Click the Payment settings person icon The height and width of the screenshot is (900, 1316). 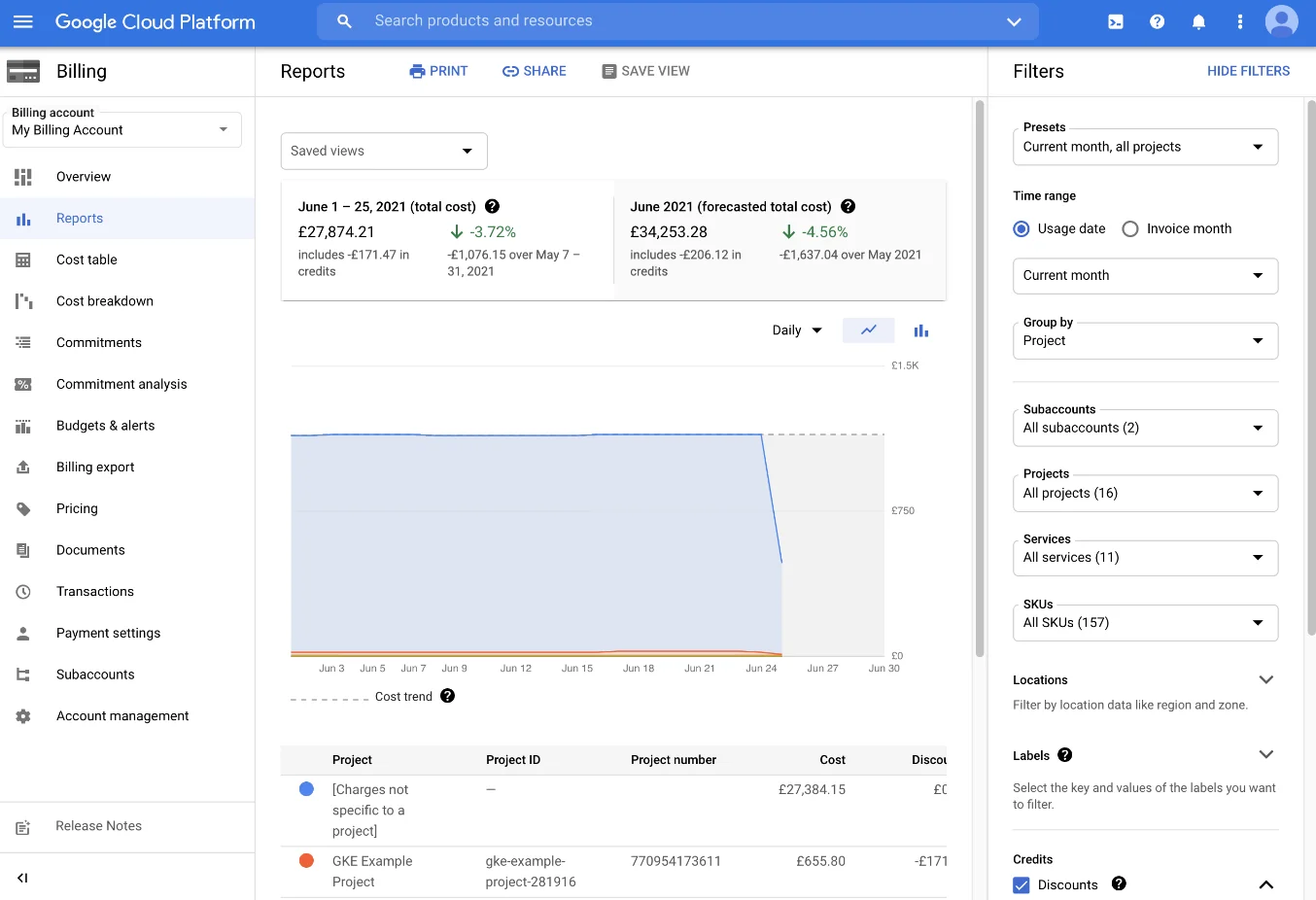click(23, 633)
